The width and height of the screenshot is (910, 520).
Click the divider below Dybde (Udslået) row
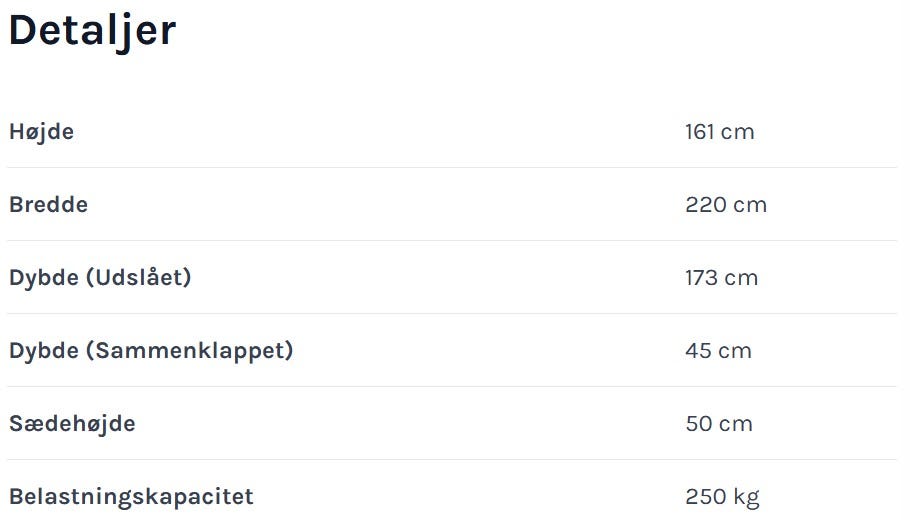pos(452,313)
